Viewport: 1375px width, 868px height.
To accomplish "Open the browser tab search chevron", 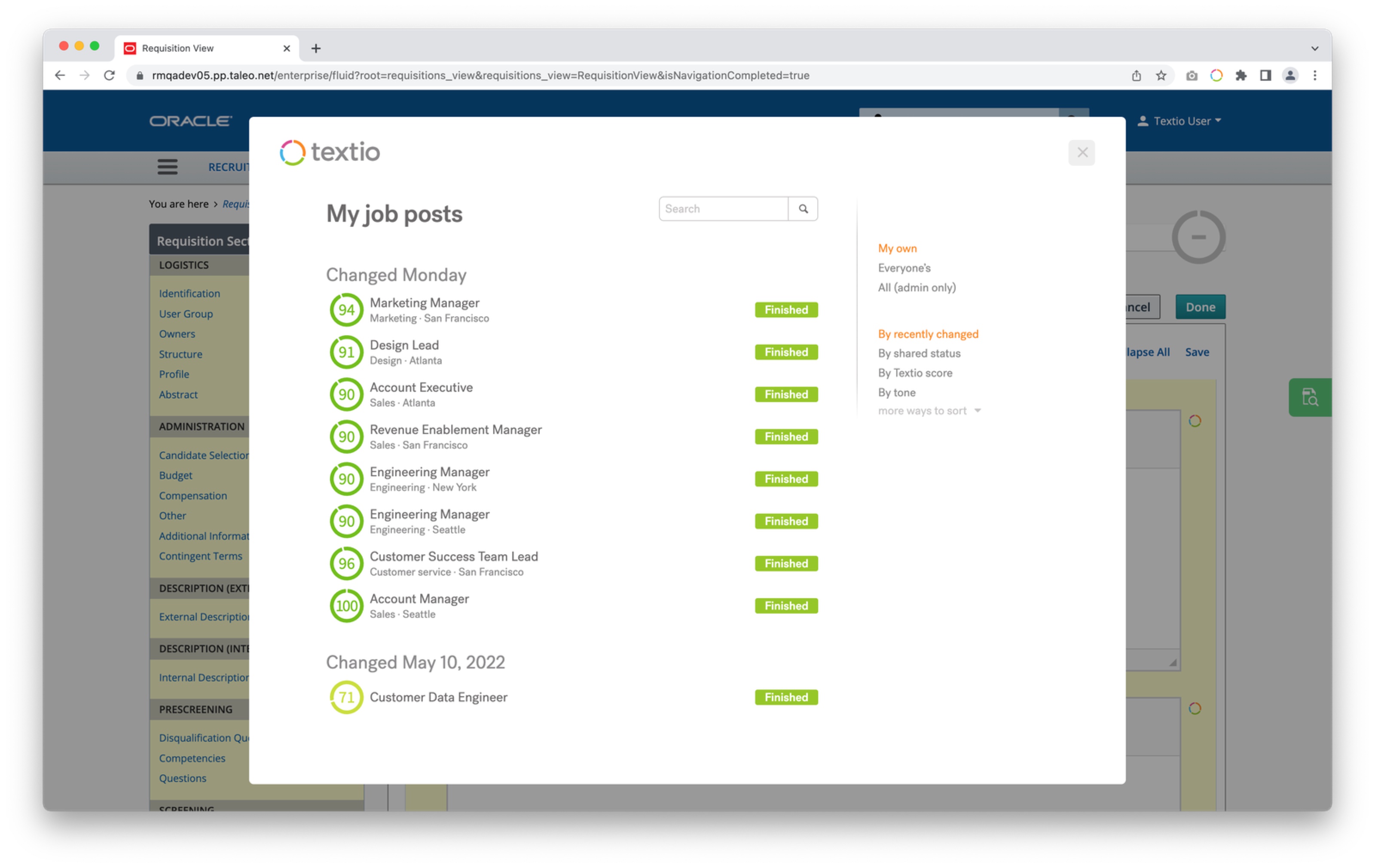I will [1315, 48].
